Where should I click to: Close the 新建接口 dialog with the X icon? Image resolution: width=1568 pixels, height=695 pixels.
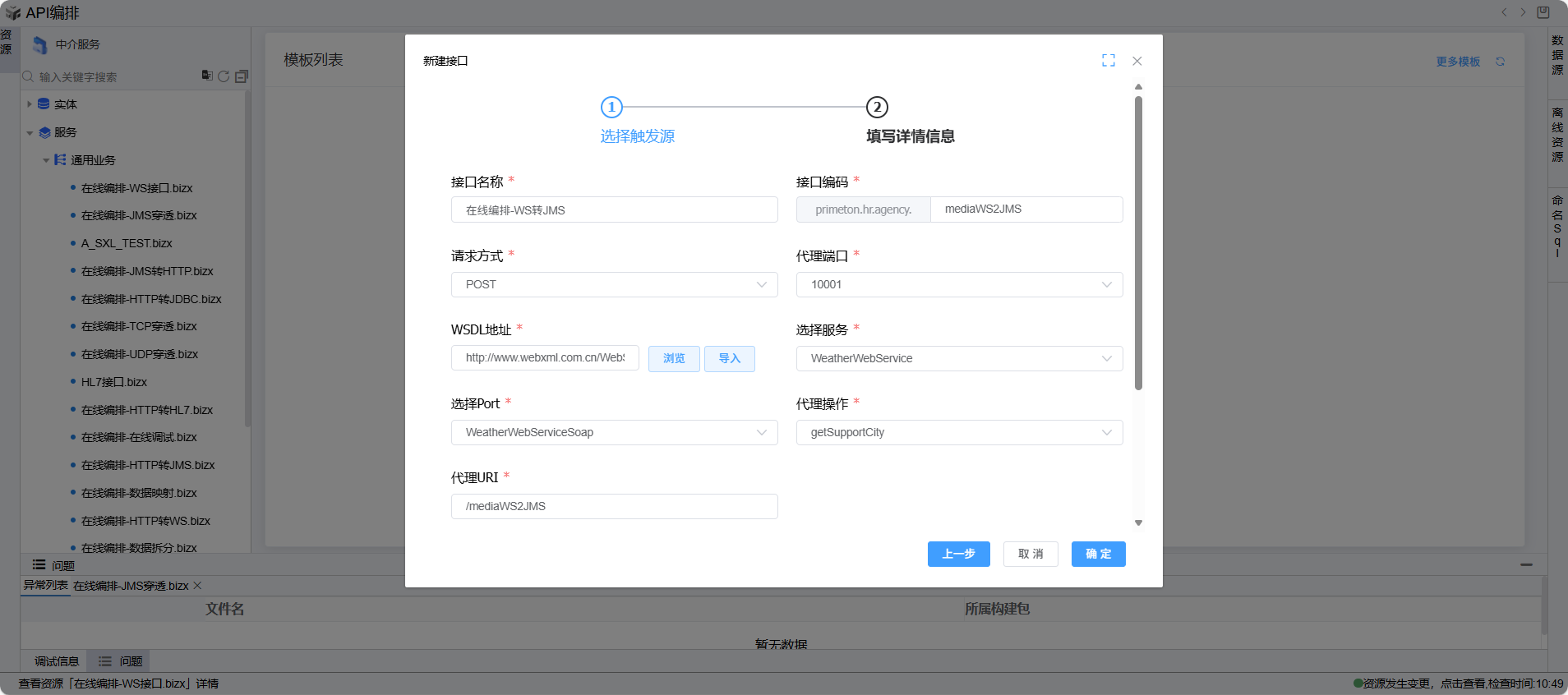1137,61
